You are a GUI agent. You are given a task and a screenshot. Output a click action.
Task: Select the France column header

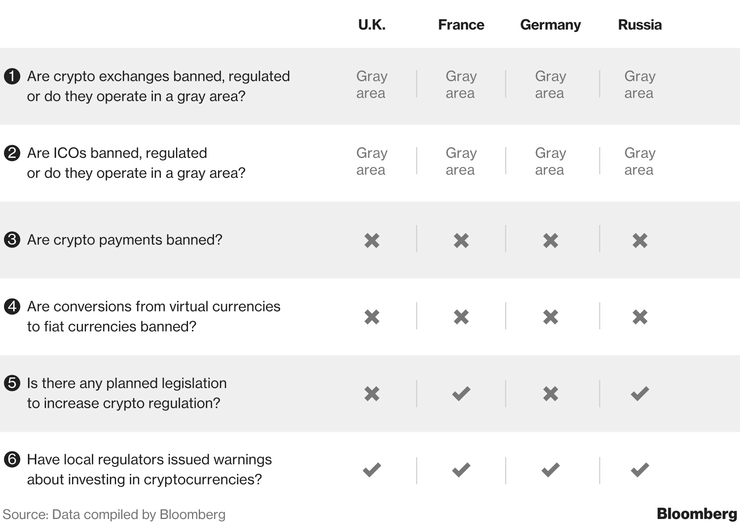tap(461, 25)
